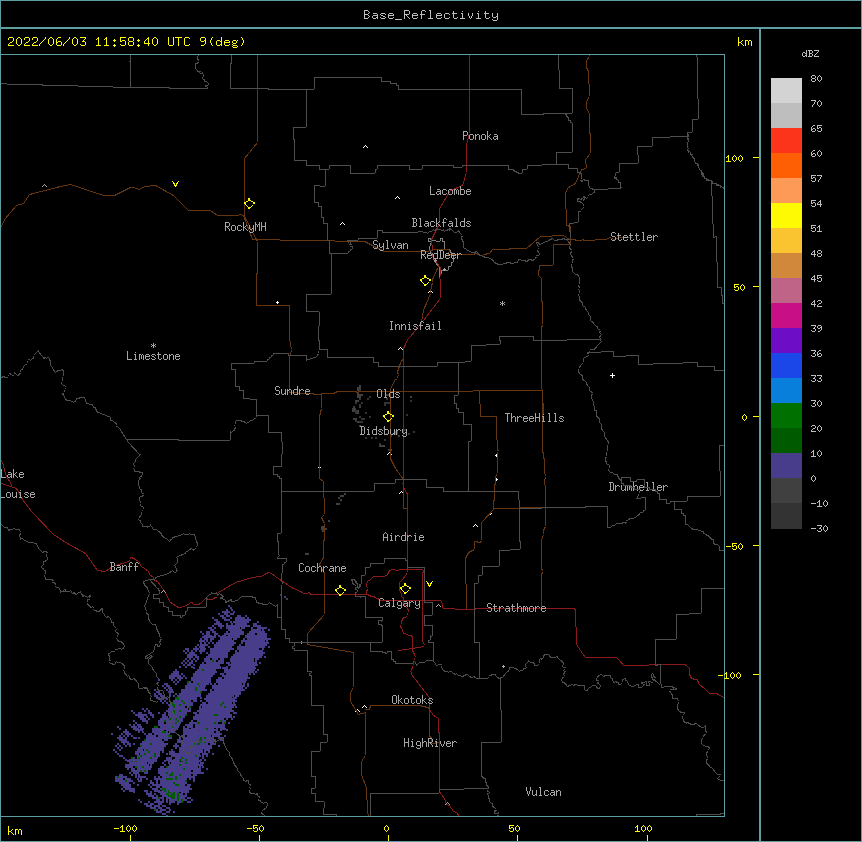Click the yellow station marker above Calgary label

pos(405,589)
